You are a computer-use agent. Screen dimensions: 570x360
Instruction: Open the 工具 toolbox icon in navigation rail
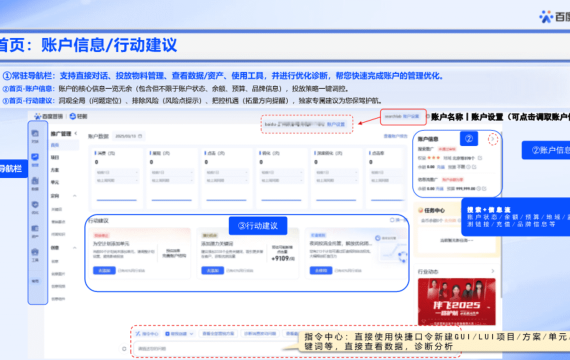point(35,252)
